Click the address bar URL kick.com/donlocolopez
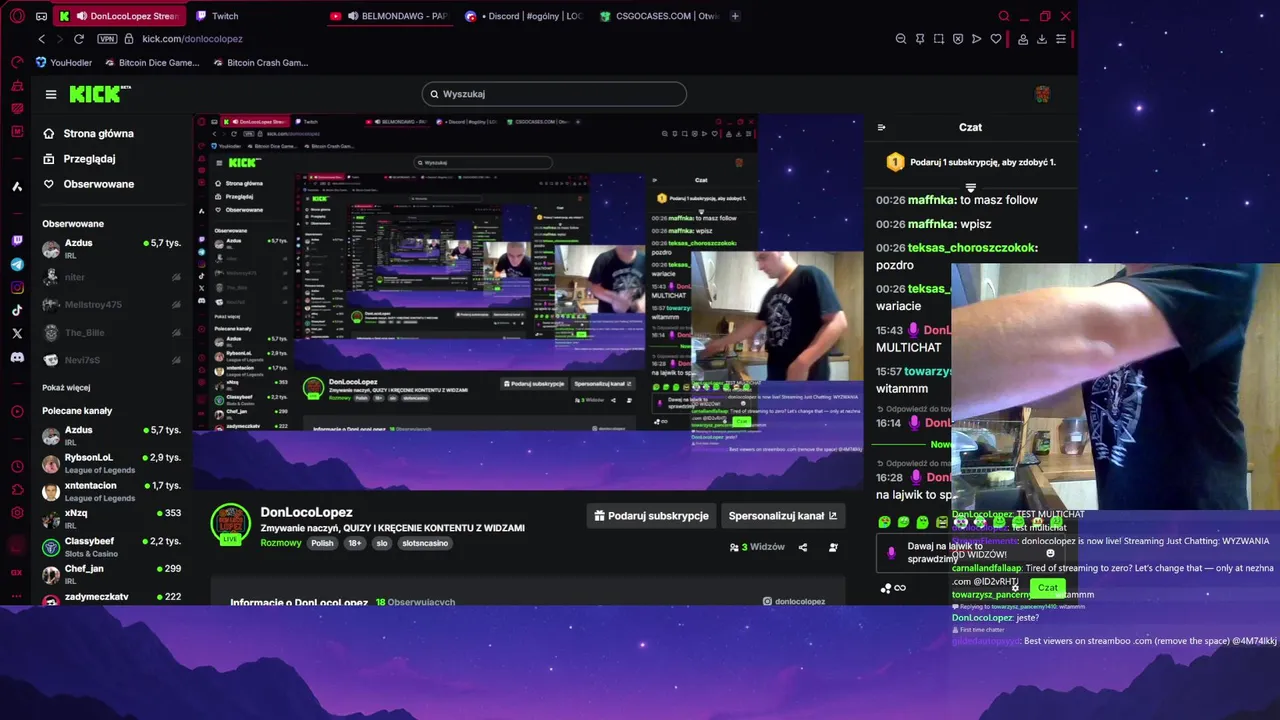1280x720 pixels. tap(192, 39)
